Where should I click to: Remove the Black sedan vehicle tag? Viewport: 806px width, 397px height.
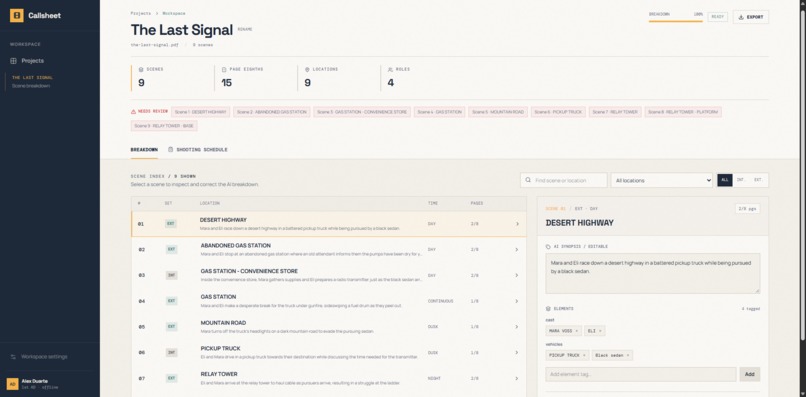pyautogui.click(x=628, y=355)
